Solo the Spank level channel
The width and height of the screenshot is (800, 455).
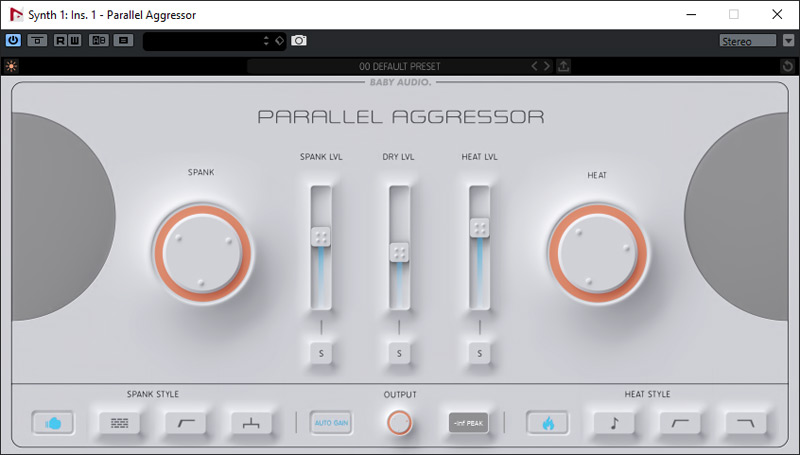[x=321, y=353]
